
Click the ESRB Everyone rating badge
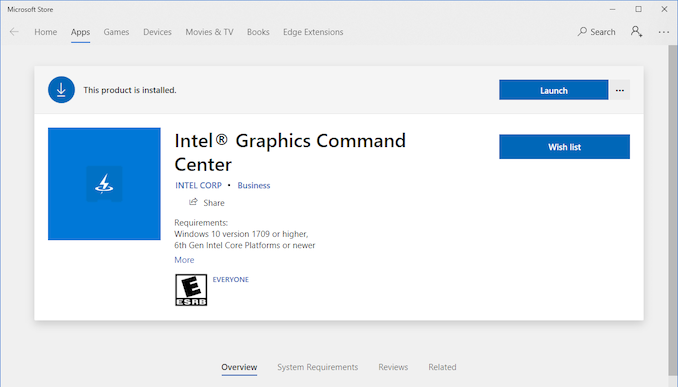(x=191, y=290)
